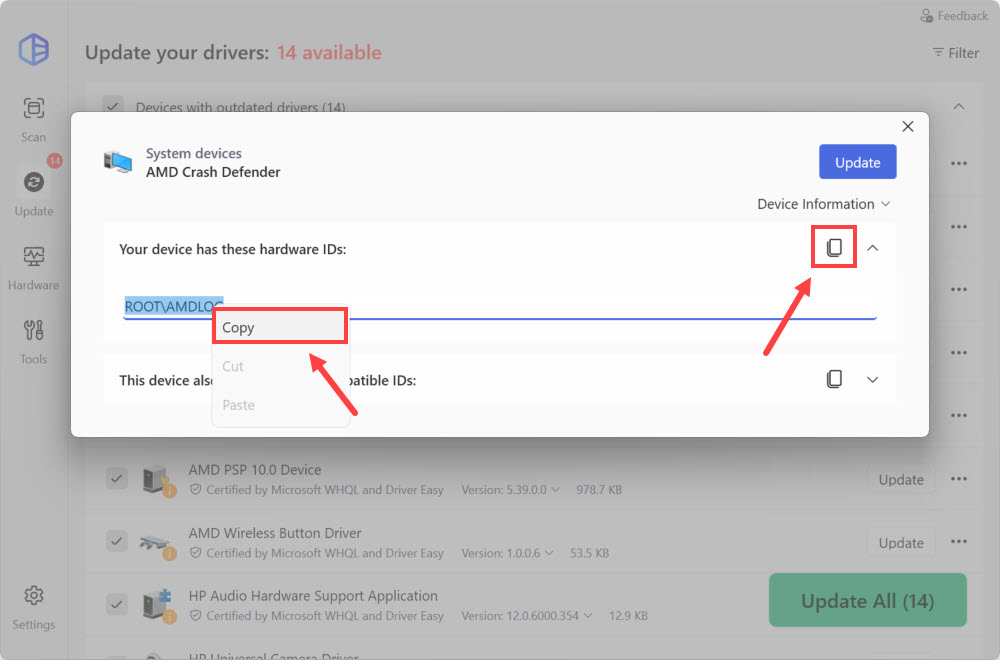Image resolution: width=1000 pixels, height=660 pixels.
Task: Open the Tools section icon
Action: 33,340
